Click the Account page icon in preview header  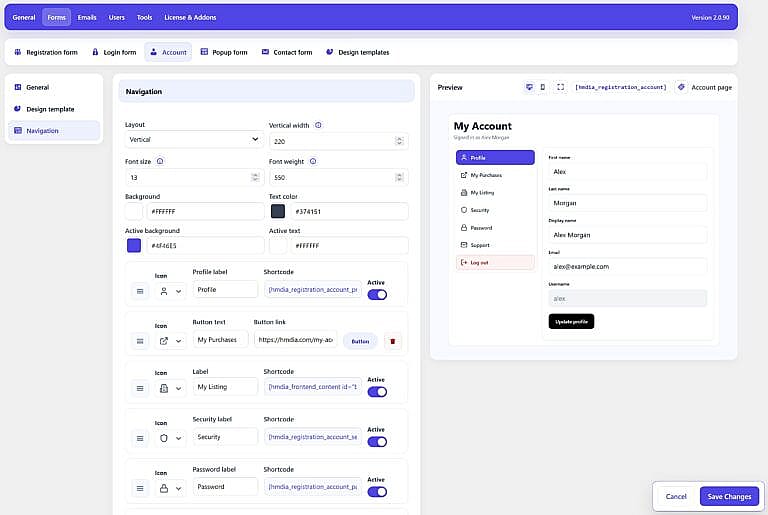point(681,87)
